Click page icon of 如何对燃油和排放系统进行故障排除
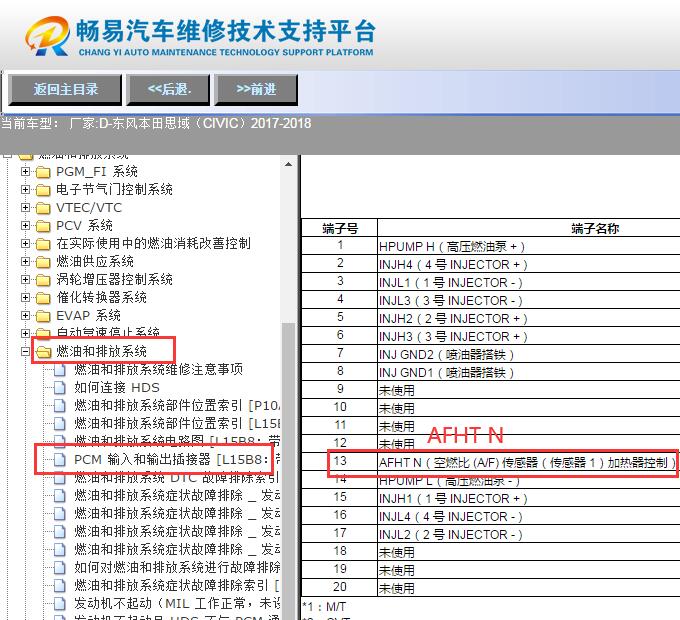 [59, 568]
